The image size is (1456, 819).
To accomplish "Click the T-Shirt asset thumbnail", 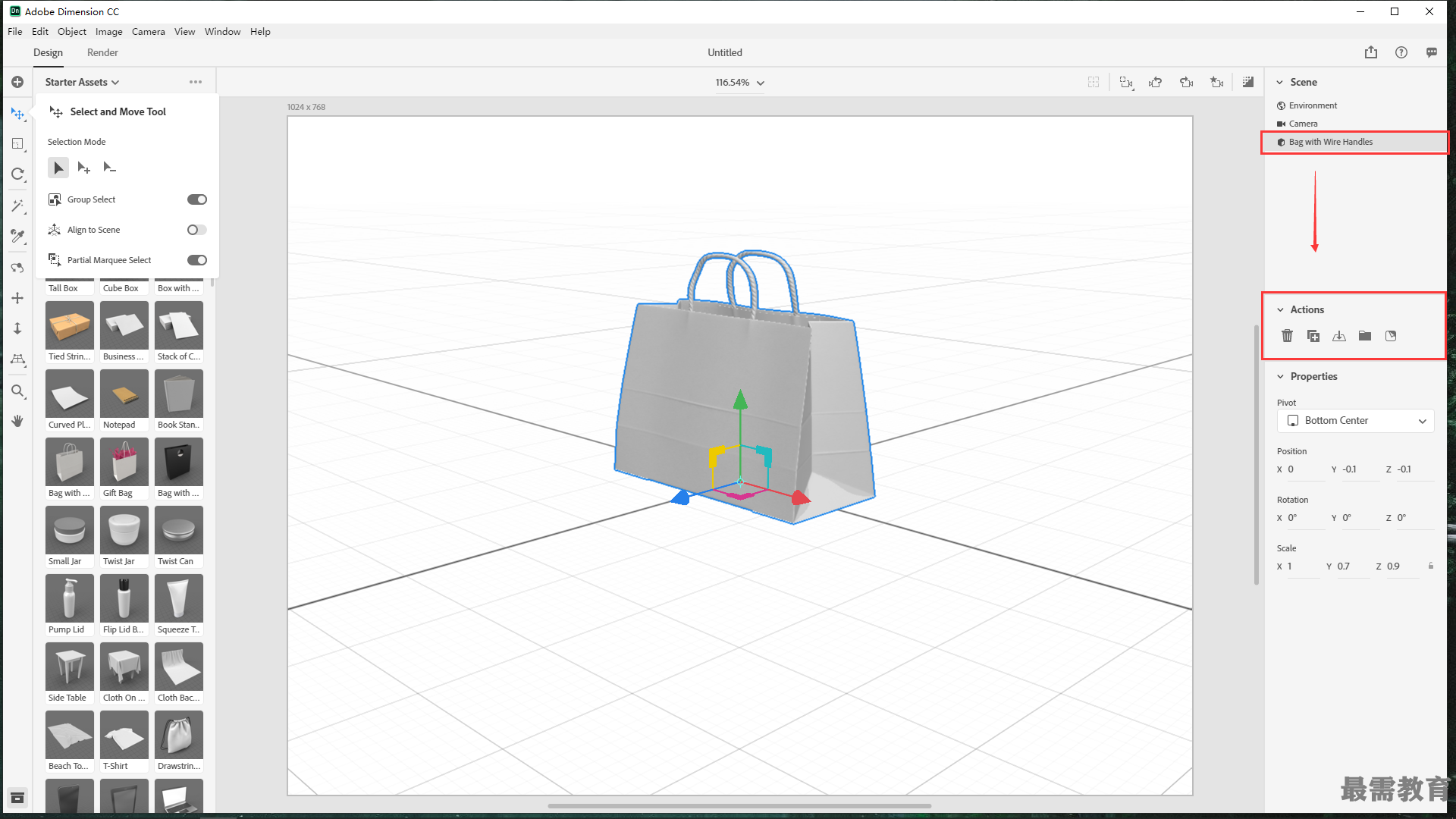I will [x=124, y=735].
